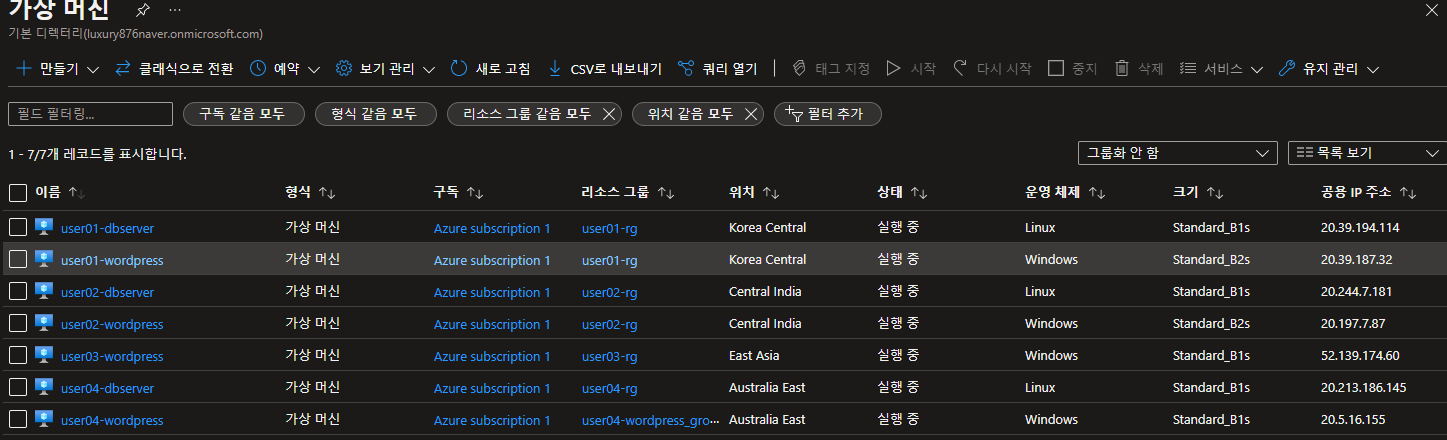The height and width of the screenshot is (440, 1447).
Task: Remove the 위치 filter with X
Action: (752, 114)
